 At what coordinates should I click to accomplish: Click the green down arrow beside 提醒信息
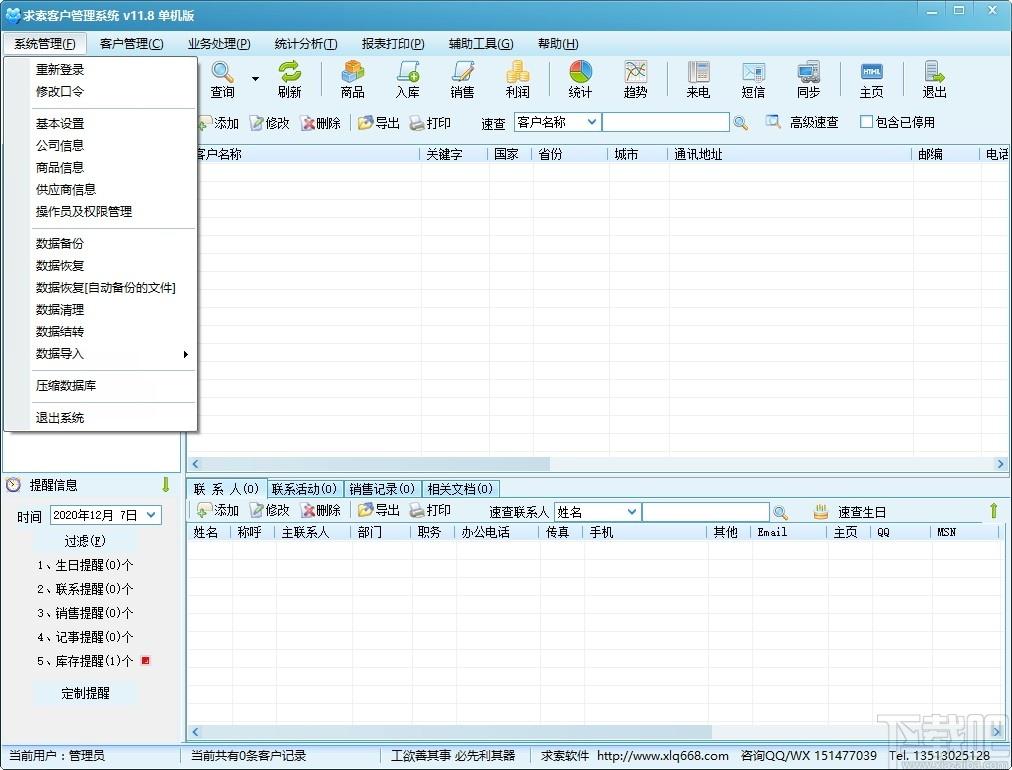click(166, 485)
